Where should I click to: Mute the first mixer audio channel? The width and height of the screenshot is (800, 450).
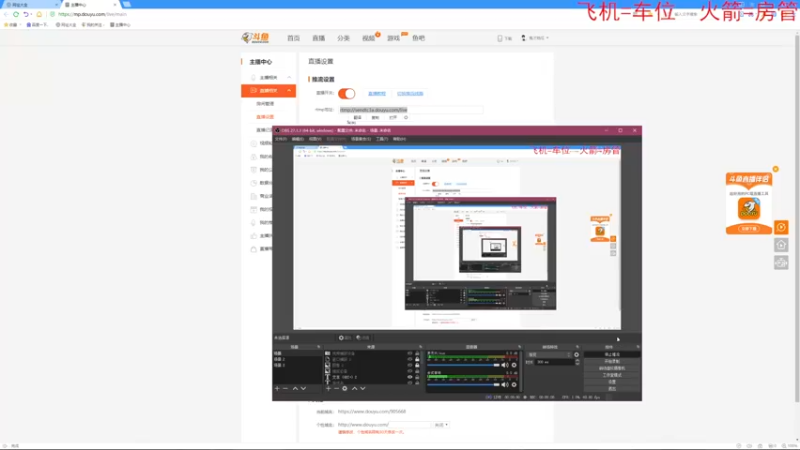click(x=505, y=365)
